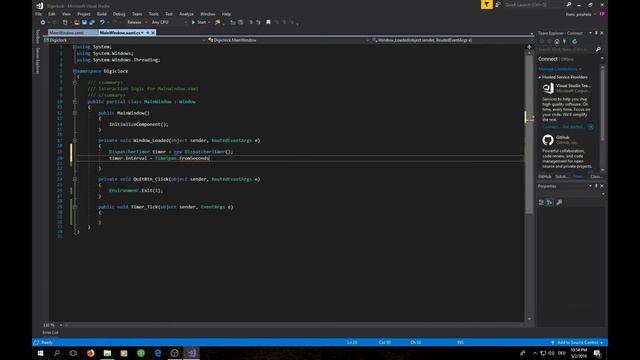Click the Edge browser taskbar icon
The height and width of the screenshot is (360, 640).
(x=158, y=353)
